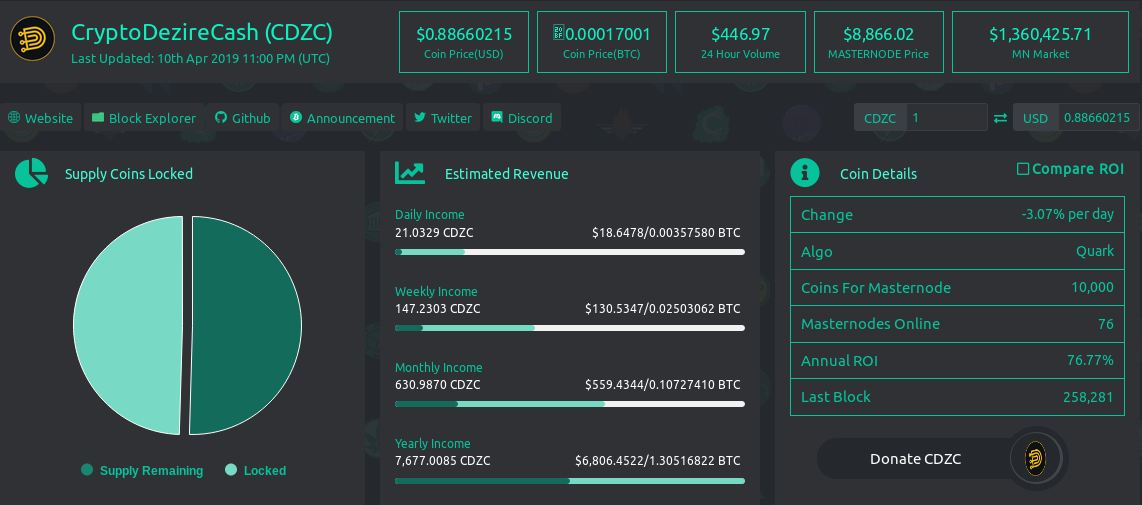Click the Coin Details info icon
Image resolution: width=1142 pixels, height=505 pixels.
(x=805, y=173)
